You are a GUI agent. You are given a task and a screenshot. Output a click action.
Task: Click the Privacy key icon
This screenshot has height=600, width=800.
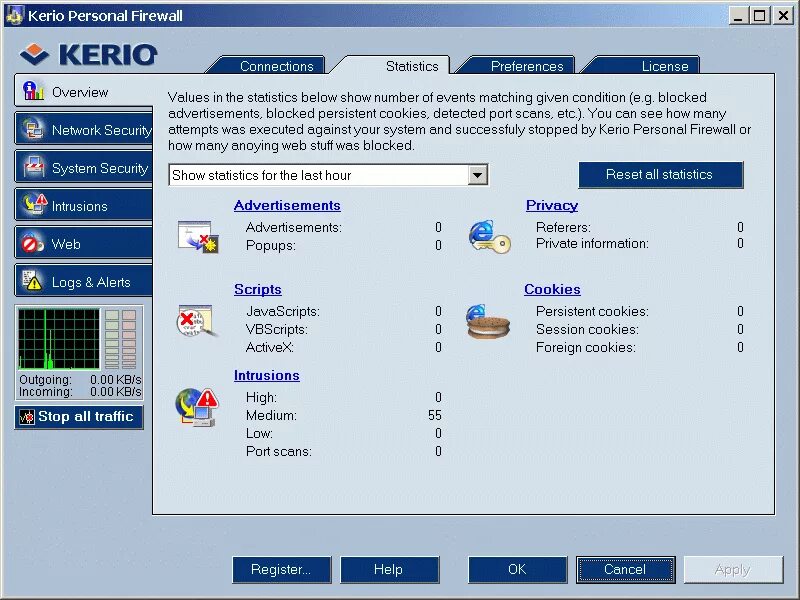tap(489, 237)
